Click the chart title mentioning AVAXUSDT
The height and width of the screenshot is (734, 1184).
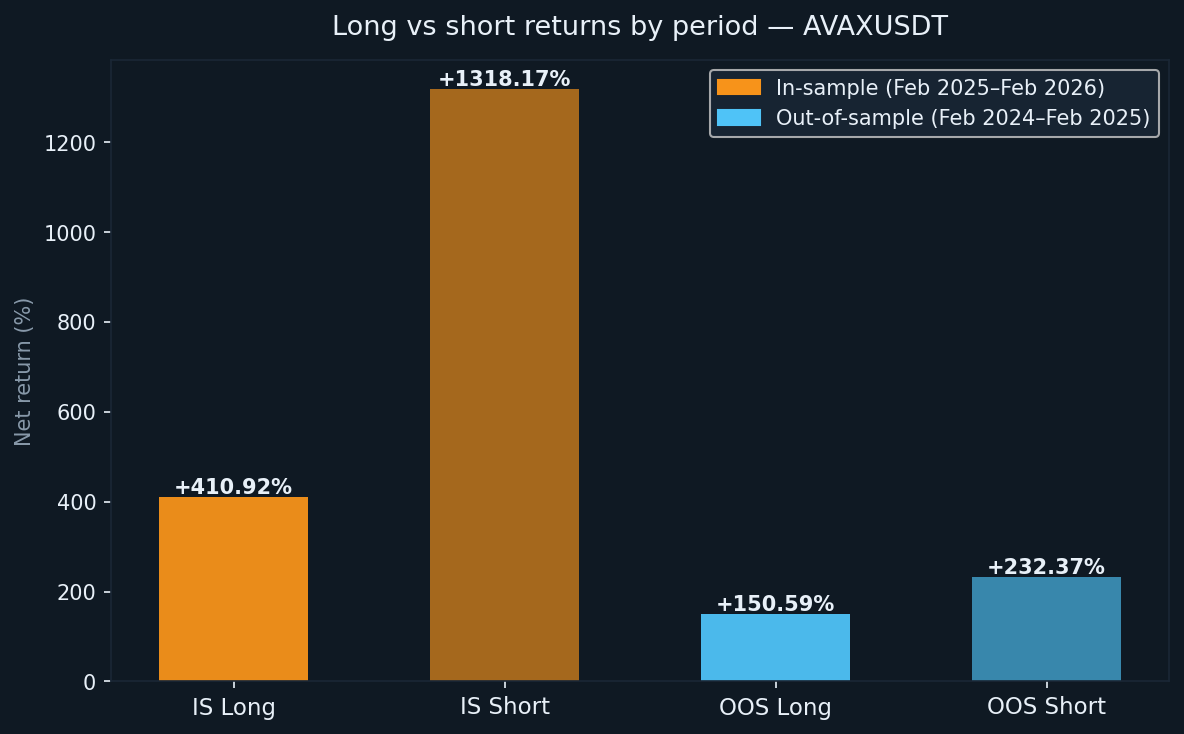[x=640, y=27]
